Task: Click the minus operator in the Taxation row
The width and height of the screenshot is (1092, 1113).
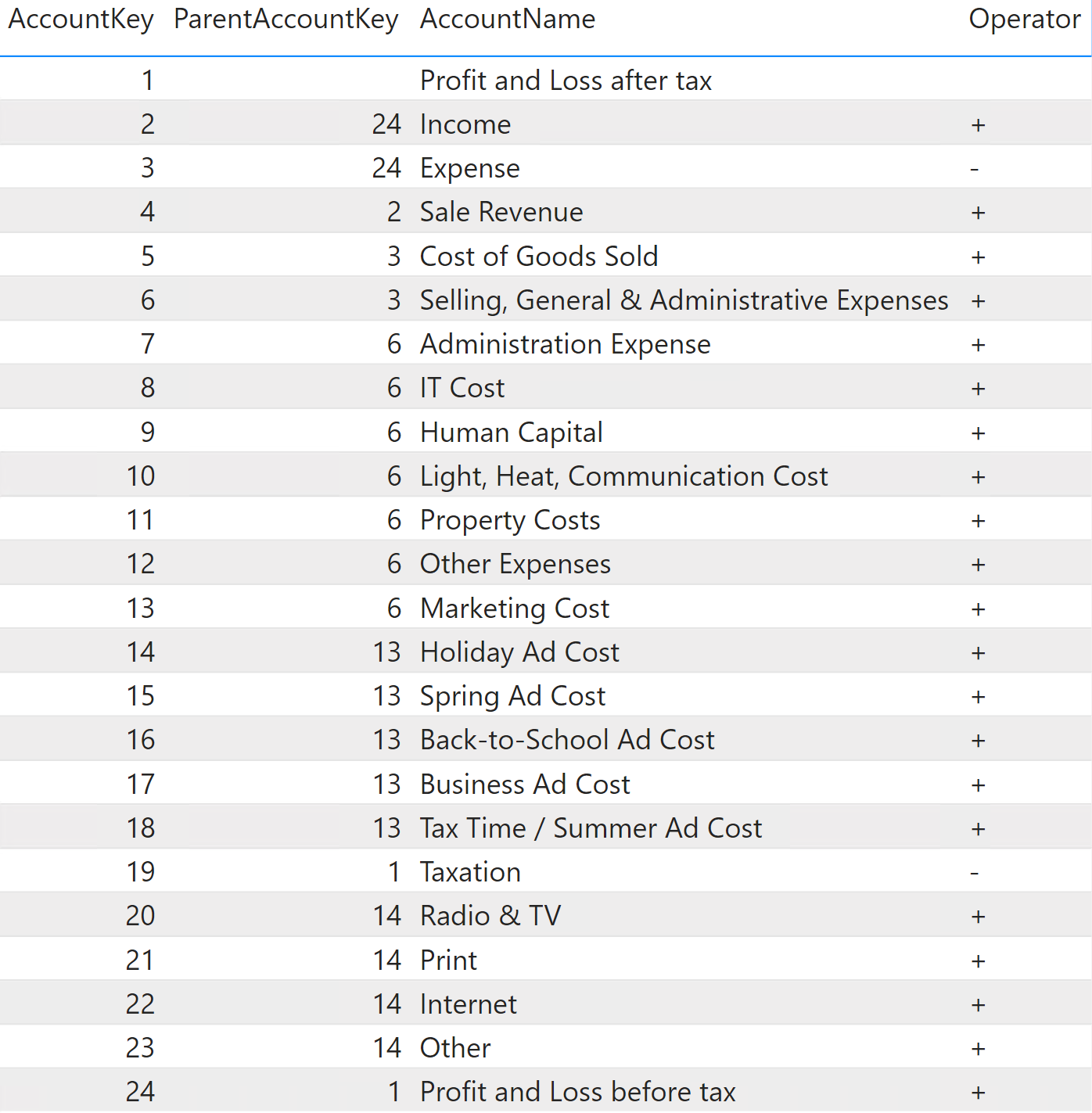Action: pos(975,873)
